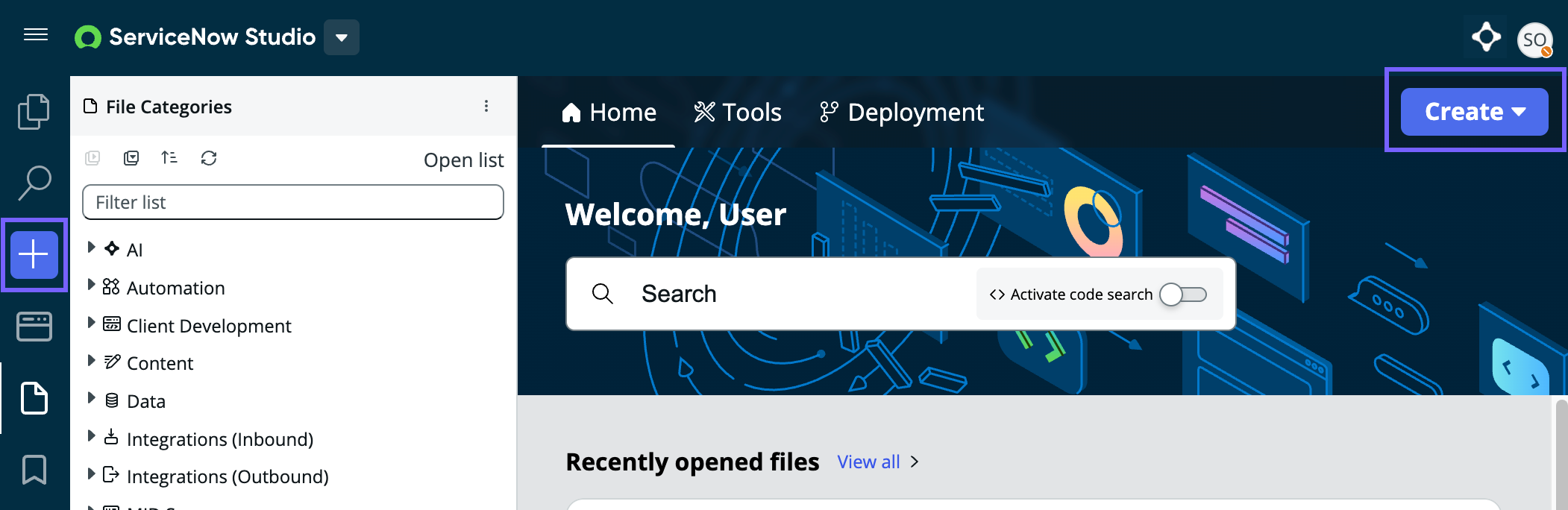1568x510 pixels.
Task: Open the bookmarks sidebar icon
Action: 34,470
